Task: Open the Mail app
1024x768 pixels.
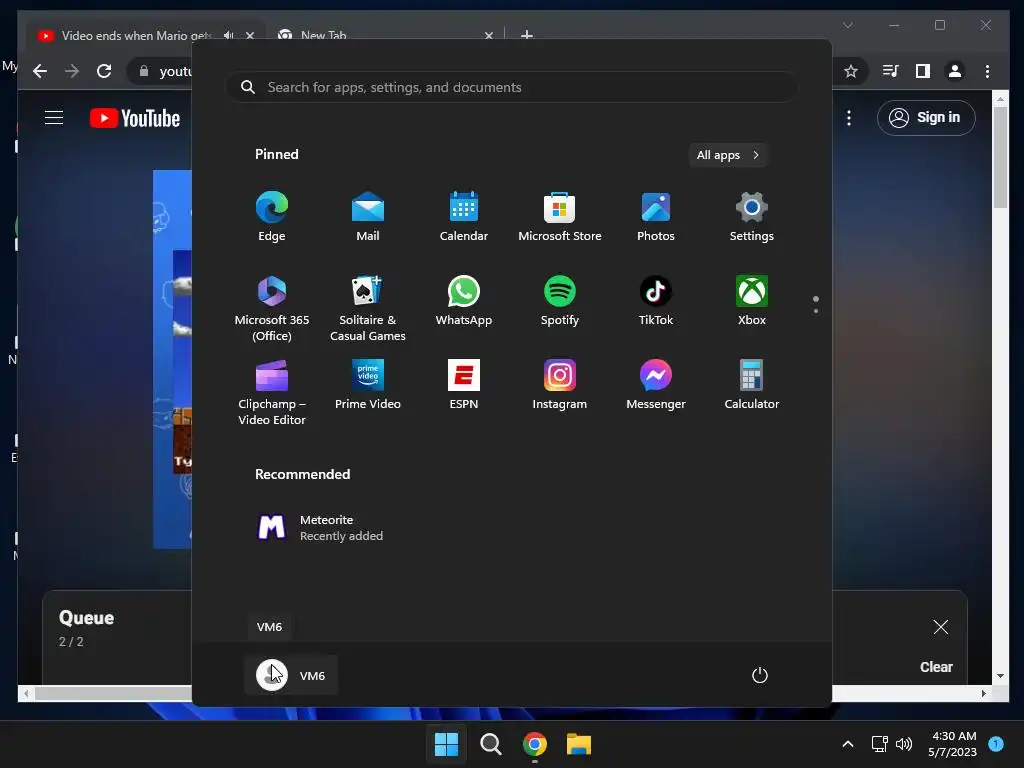Action: [368, 216]
